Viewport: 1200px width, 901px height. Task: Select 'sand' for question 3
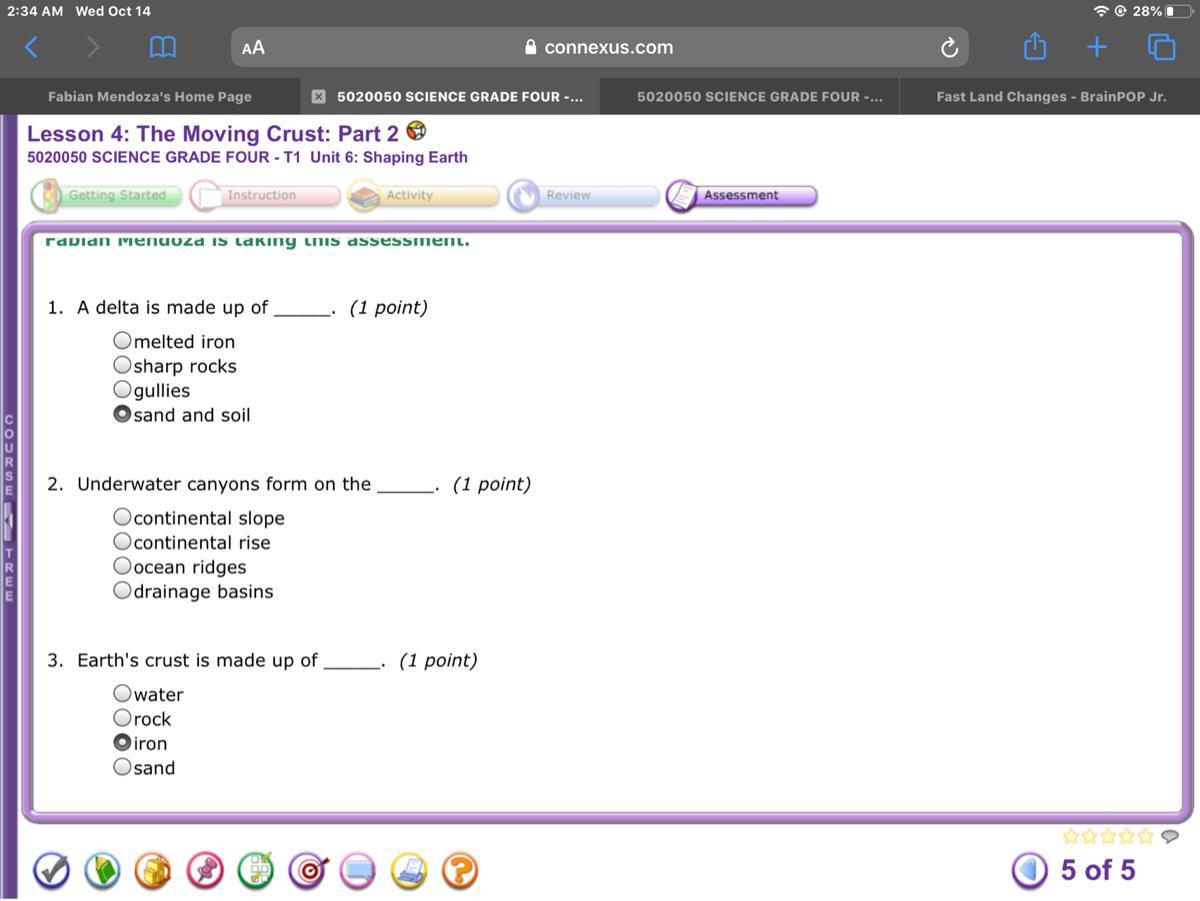click(x=122, y=767)
